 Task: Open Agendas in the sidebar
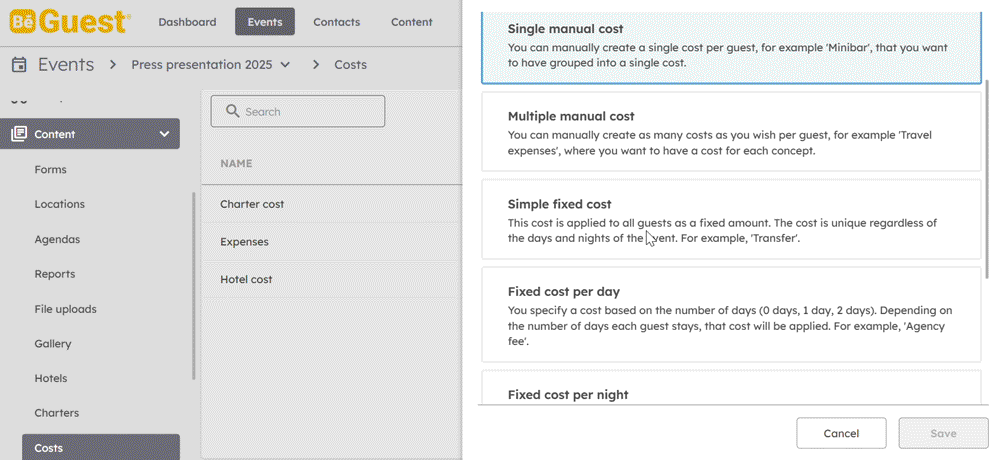point(57,239)
